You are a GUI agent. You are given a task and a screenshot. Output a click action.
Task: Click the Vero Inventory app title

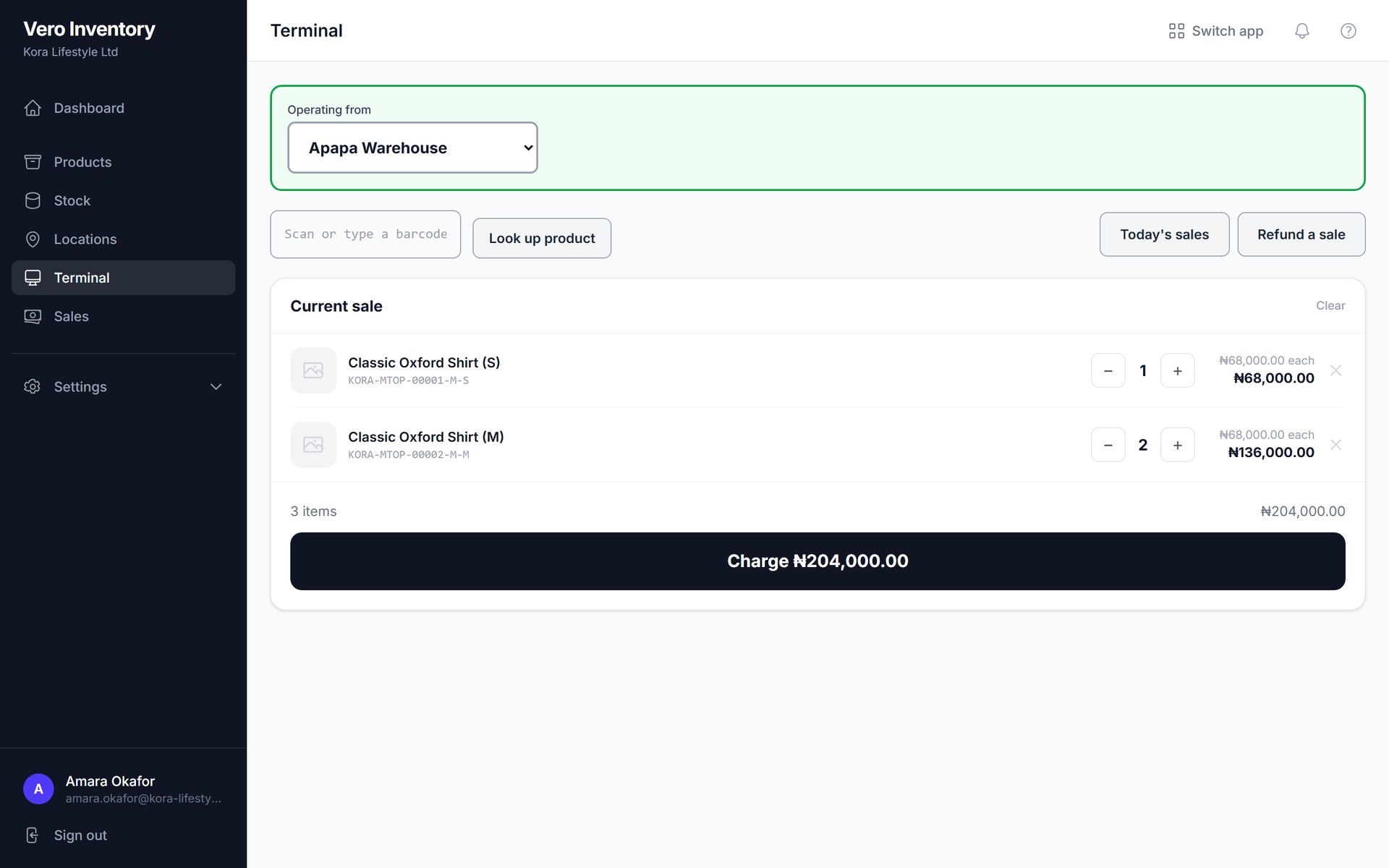[89, 29]
